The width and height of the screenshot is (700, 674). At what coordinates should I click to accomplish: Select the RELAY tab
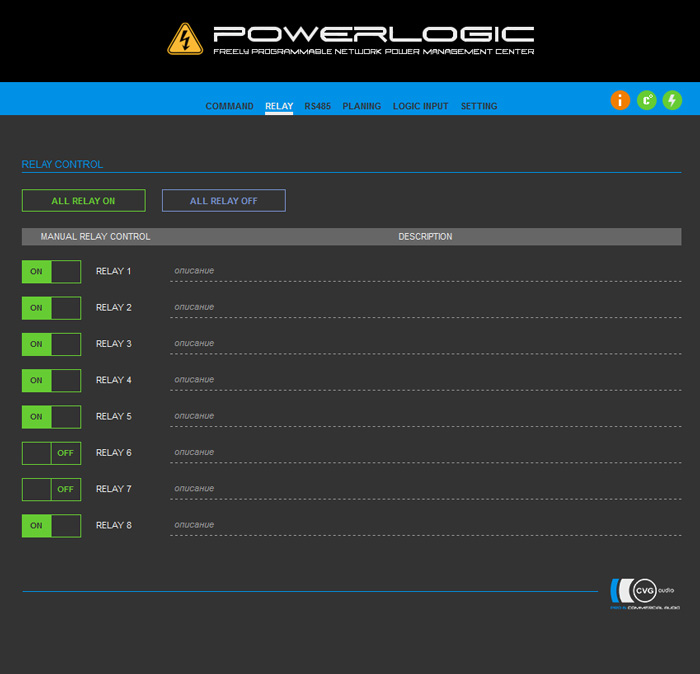coord(279,106)
